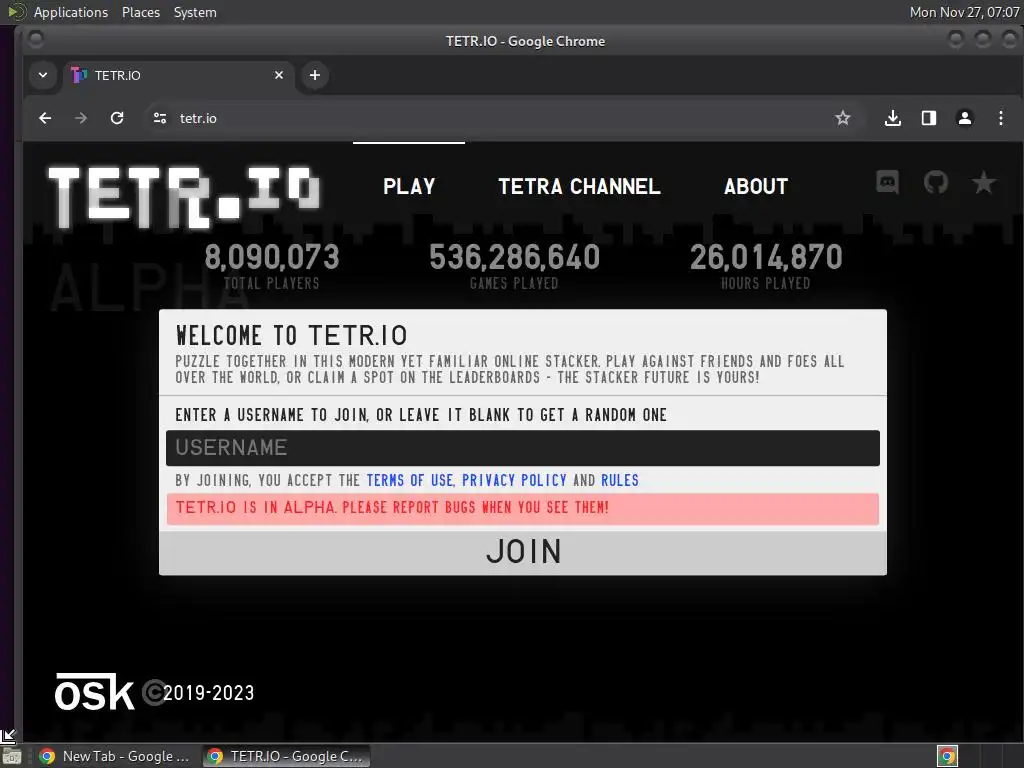Click the 2019-2023 copyright text
Screen dimensions: 1024x768
208,692
